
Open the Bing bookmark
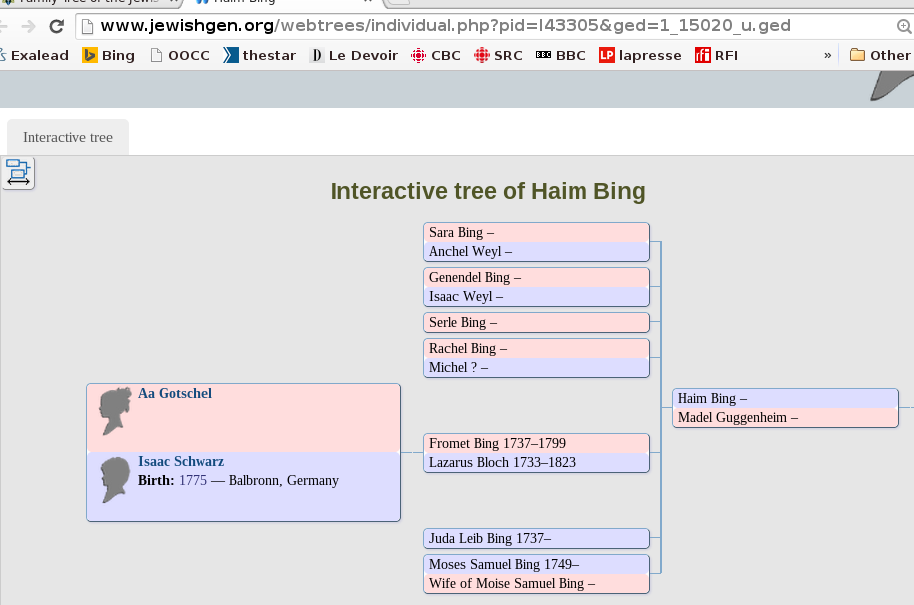tap(108, 55)
